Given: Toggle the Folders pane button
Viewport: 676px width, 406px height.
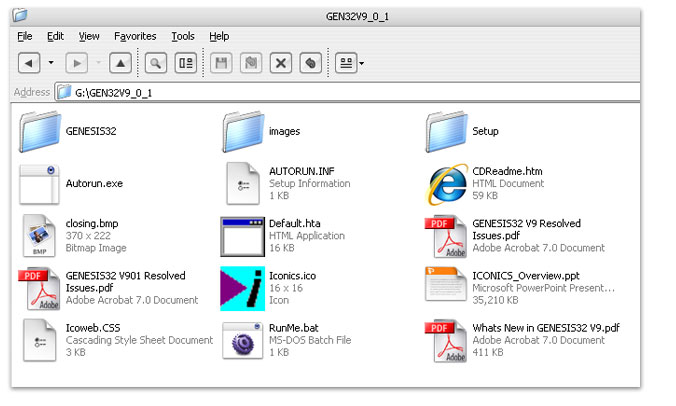Looking at the screenshot, I should pyautogui.click(x=186, y=63).
